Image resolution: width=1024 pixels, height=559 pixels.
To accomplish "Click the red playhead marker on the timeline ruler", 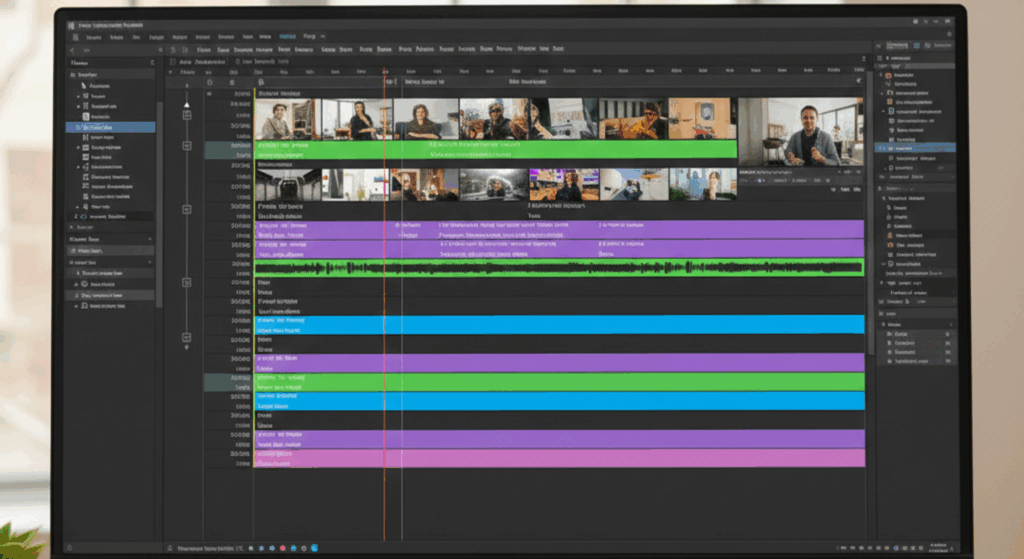I will 384,73.
